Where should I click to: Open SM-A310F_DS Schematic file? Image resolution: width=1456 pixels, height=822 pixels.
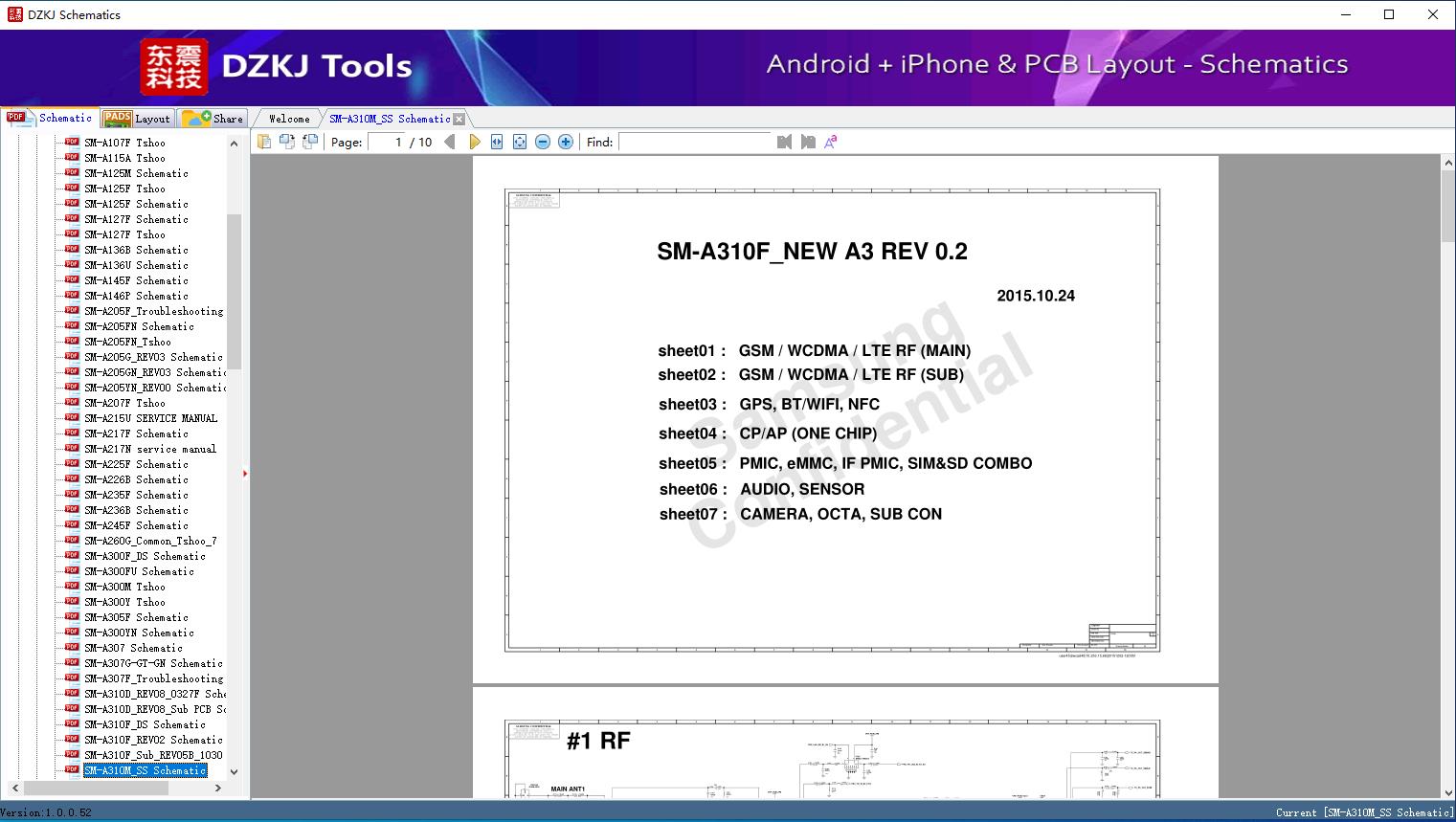pyautogui.click(x=145, y=724)
